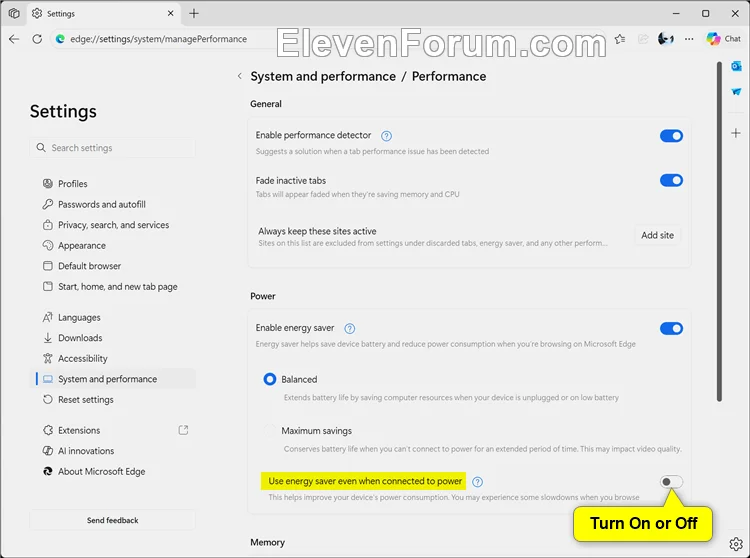This screenshot has height=558, width=750.
Task: Click help icon beside performance detector
Action: pos(386,136)
